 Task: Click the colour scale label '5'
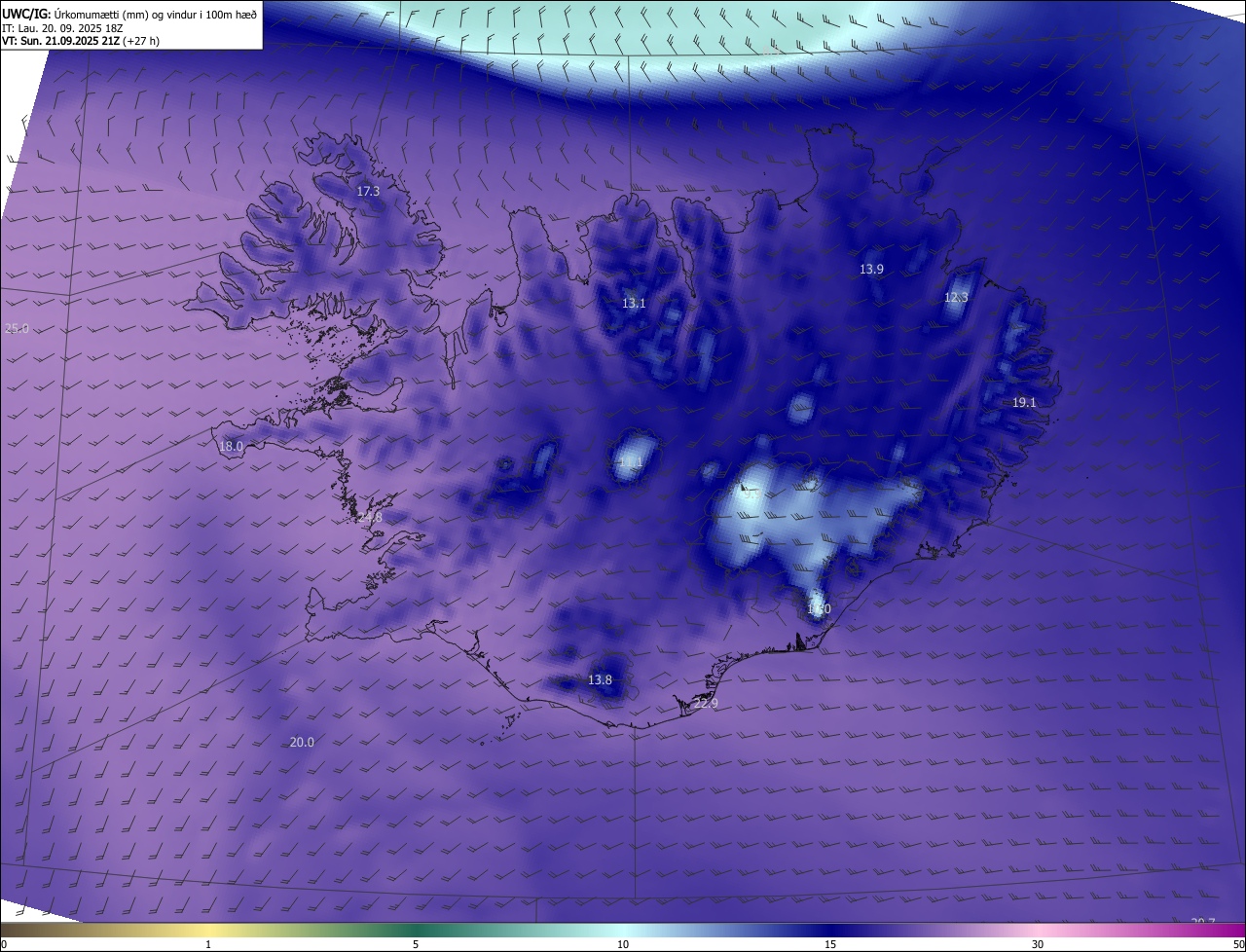pos(416,944)
